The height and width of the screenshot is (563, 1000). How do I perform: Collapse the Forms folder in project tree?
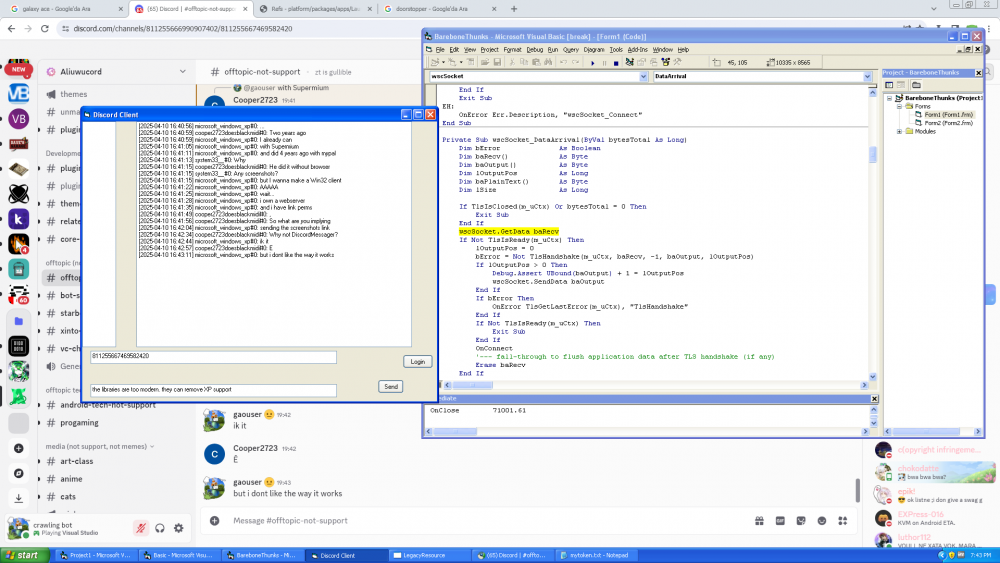[899, 106]
